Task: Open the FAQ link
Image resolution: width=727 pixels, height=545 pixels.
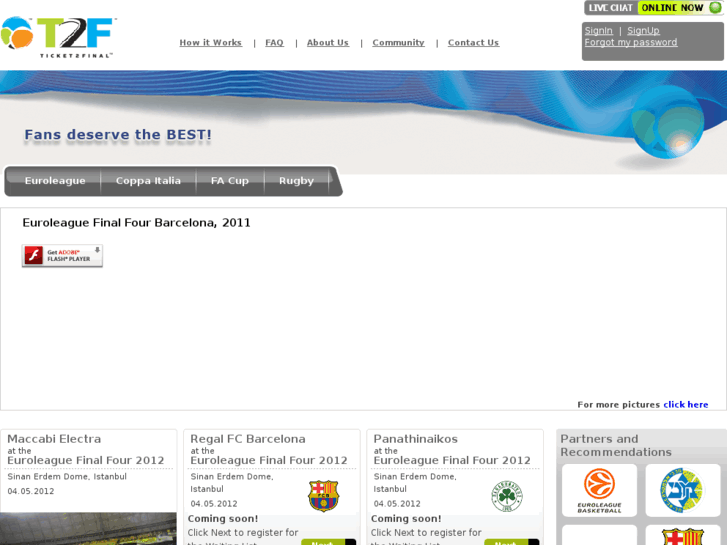Action: coord(274,43)
